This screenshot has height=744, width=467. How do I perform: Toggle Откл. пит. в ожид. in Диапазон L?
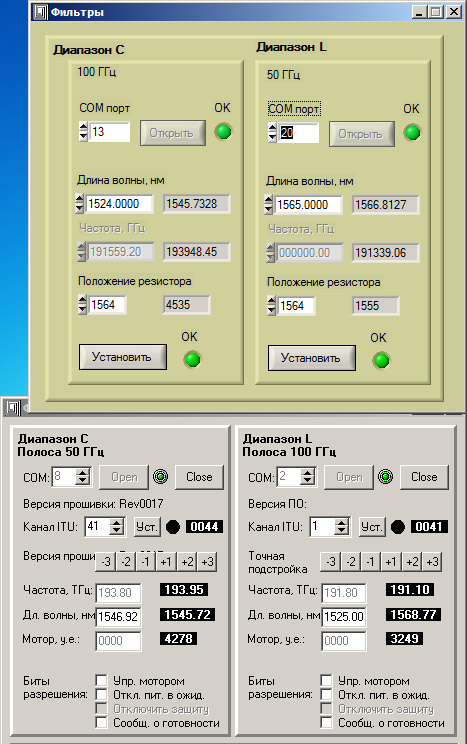pos(326,695)
